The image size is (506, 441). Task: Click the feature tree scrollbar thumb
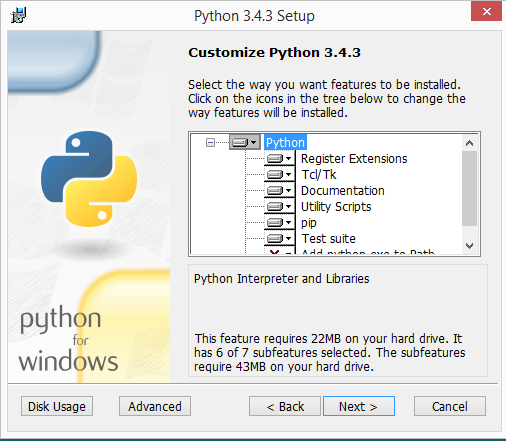click(470, 188)
